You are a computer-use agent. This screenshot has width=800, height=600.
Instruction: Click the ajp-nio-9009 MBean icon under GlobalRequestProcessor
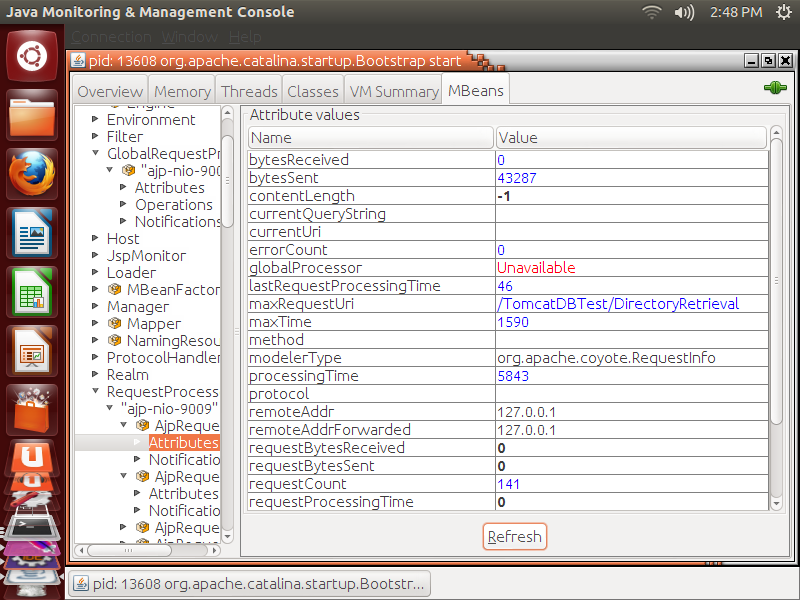[x=129, y=170]
